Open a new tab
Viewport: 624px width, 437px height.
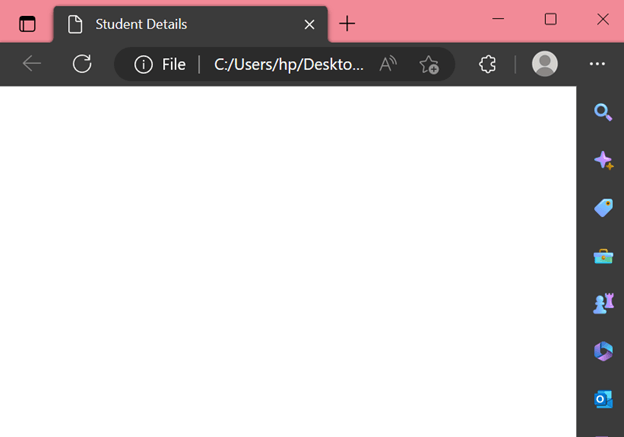tap(347, 24)
